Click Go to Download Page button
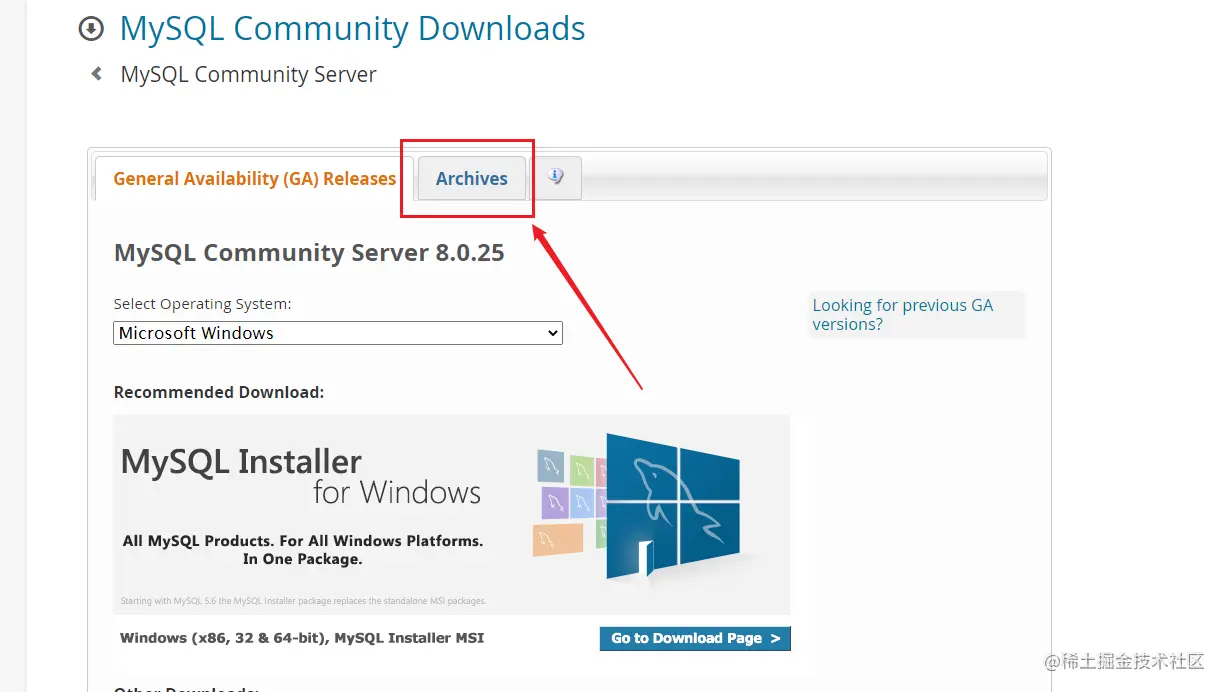The height and width of the screenshot is (692, 1225). point(695,638)
